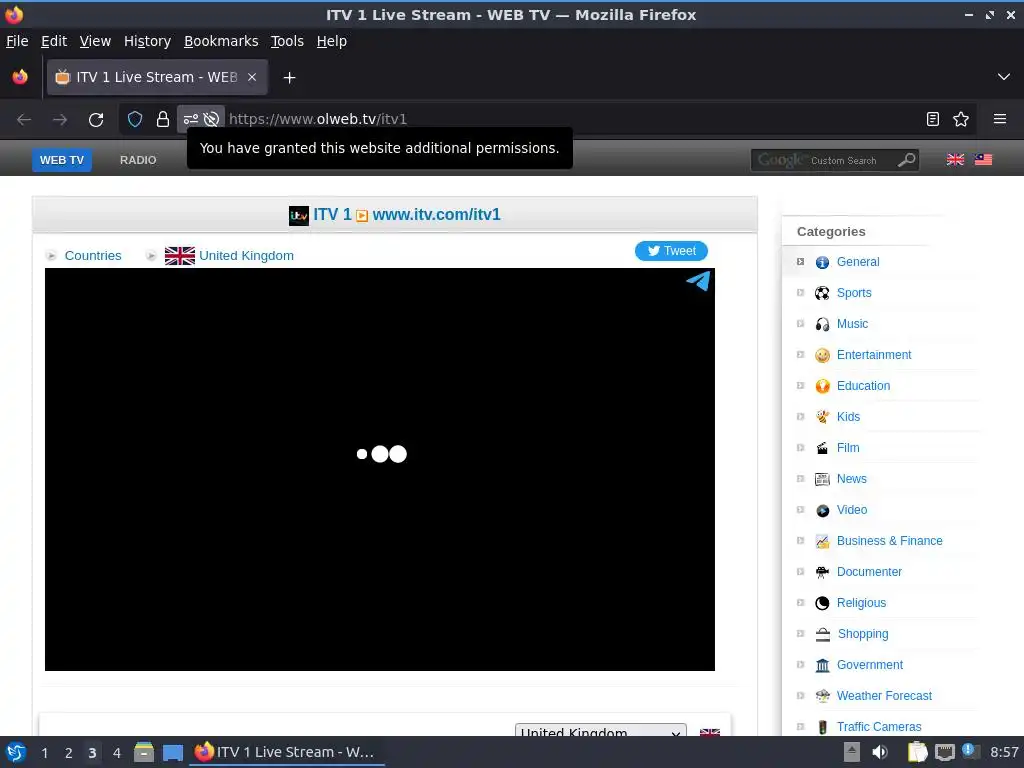Image resolution: width=1024 pixels, height=768 pixels.
Task: Open site permissions icon in address bar
Action: [x=191, y=119]
